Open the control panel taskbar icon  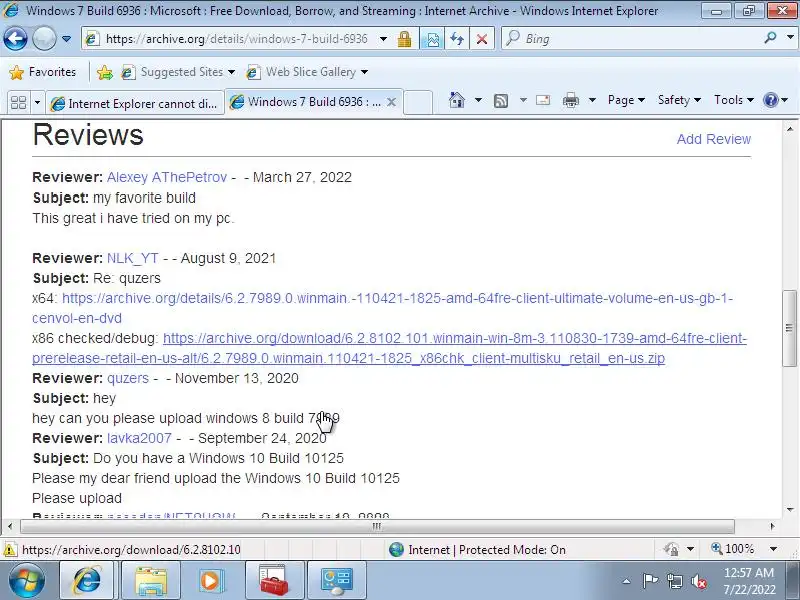click(336, 580)
